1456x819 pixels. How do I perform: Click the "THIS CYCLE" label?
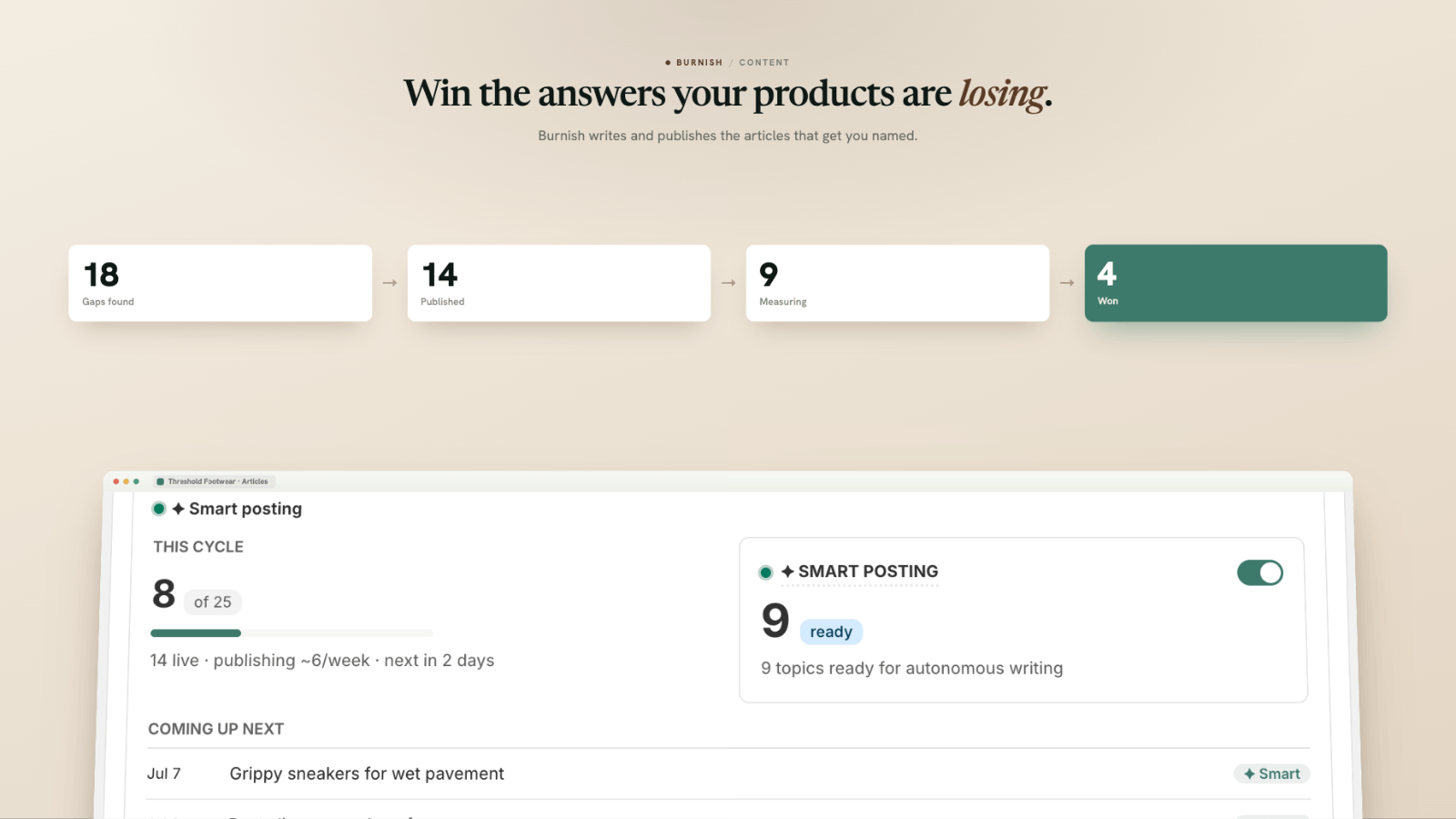pyautogui.click(x=198, y=547)
